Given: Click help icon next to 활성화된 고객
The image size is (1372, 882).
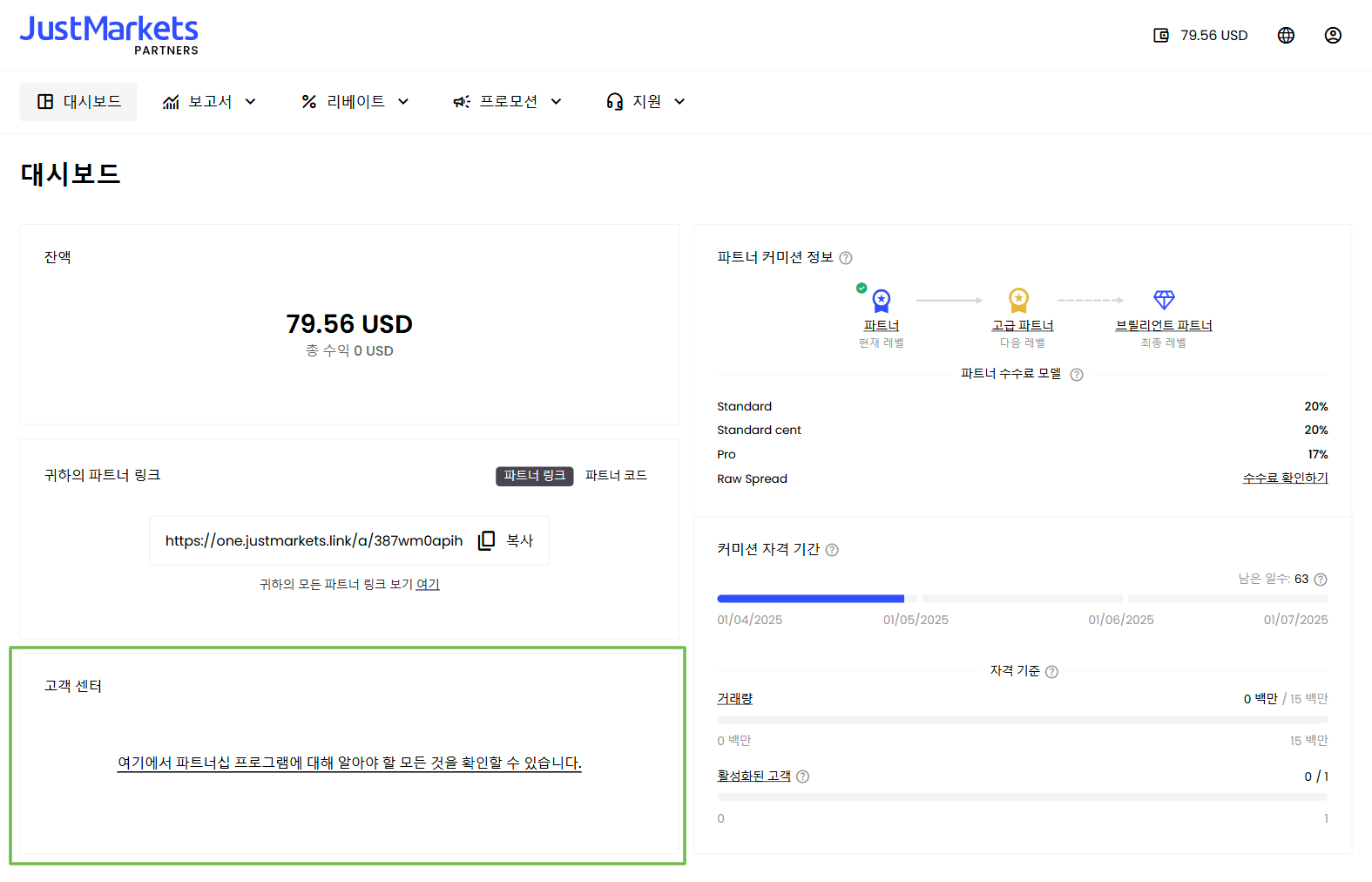Looking at the screenshot, I should tap(802, 777).
